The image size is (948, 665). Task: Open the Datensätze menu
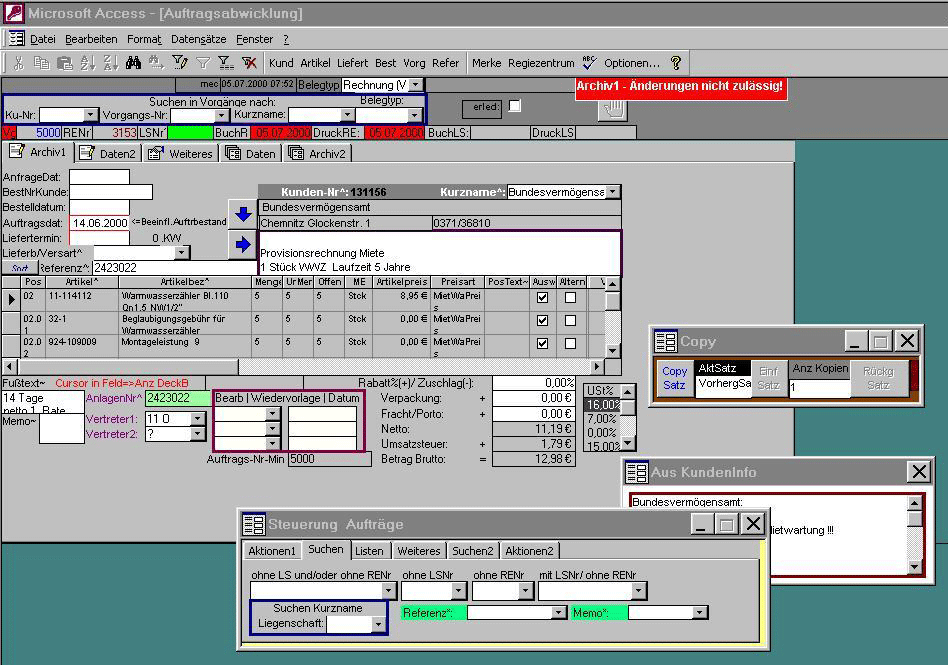point(198,39)
